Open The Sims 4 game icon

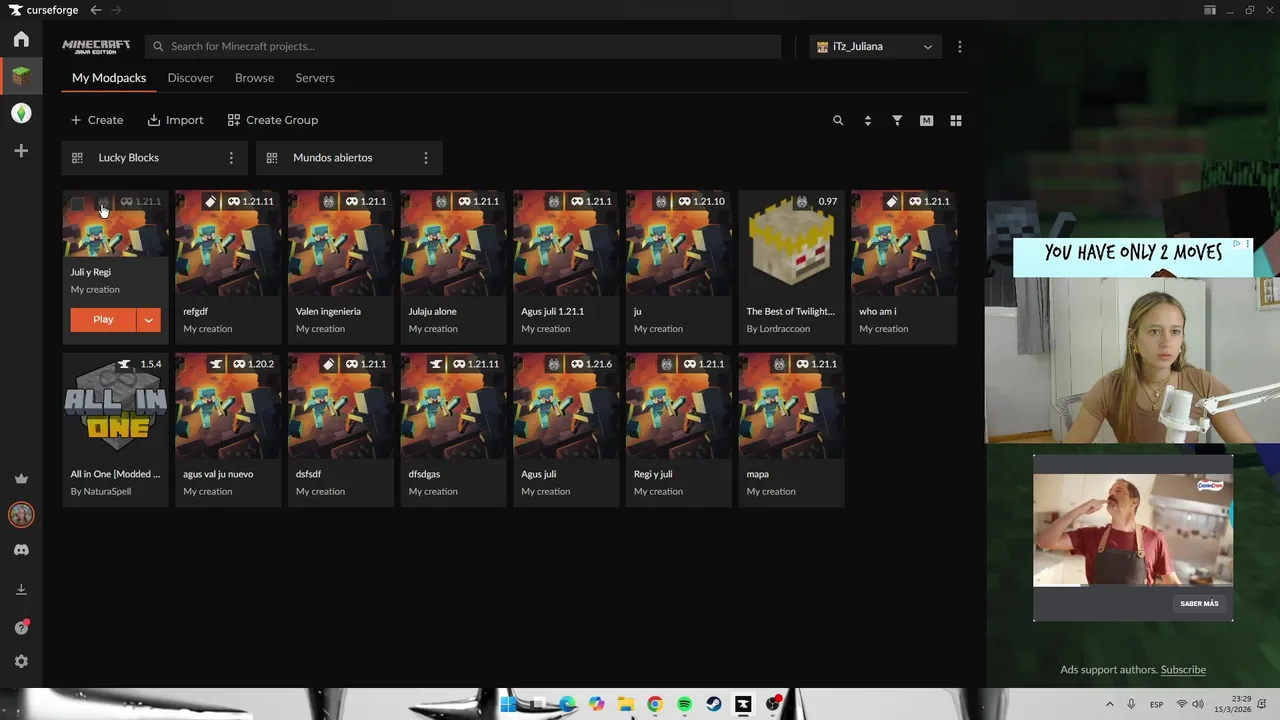coord(21,114)
